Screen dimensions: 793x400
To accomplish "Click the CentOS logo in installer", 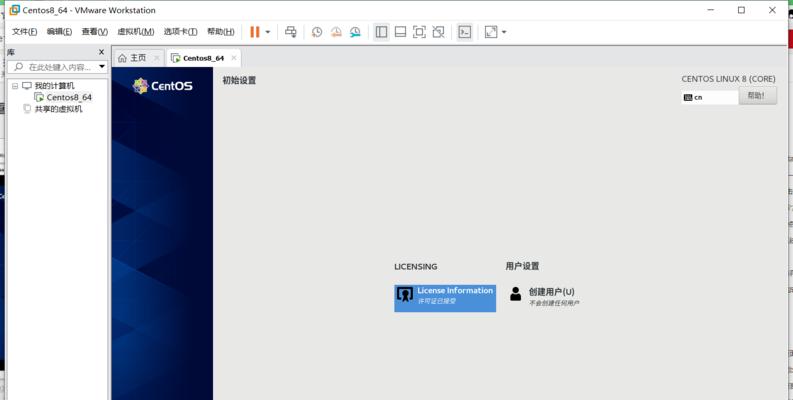I will click(162, 85).
